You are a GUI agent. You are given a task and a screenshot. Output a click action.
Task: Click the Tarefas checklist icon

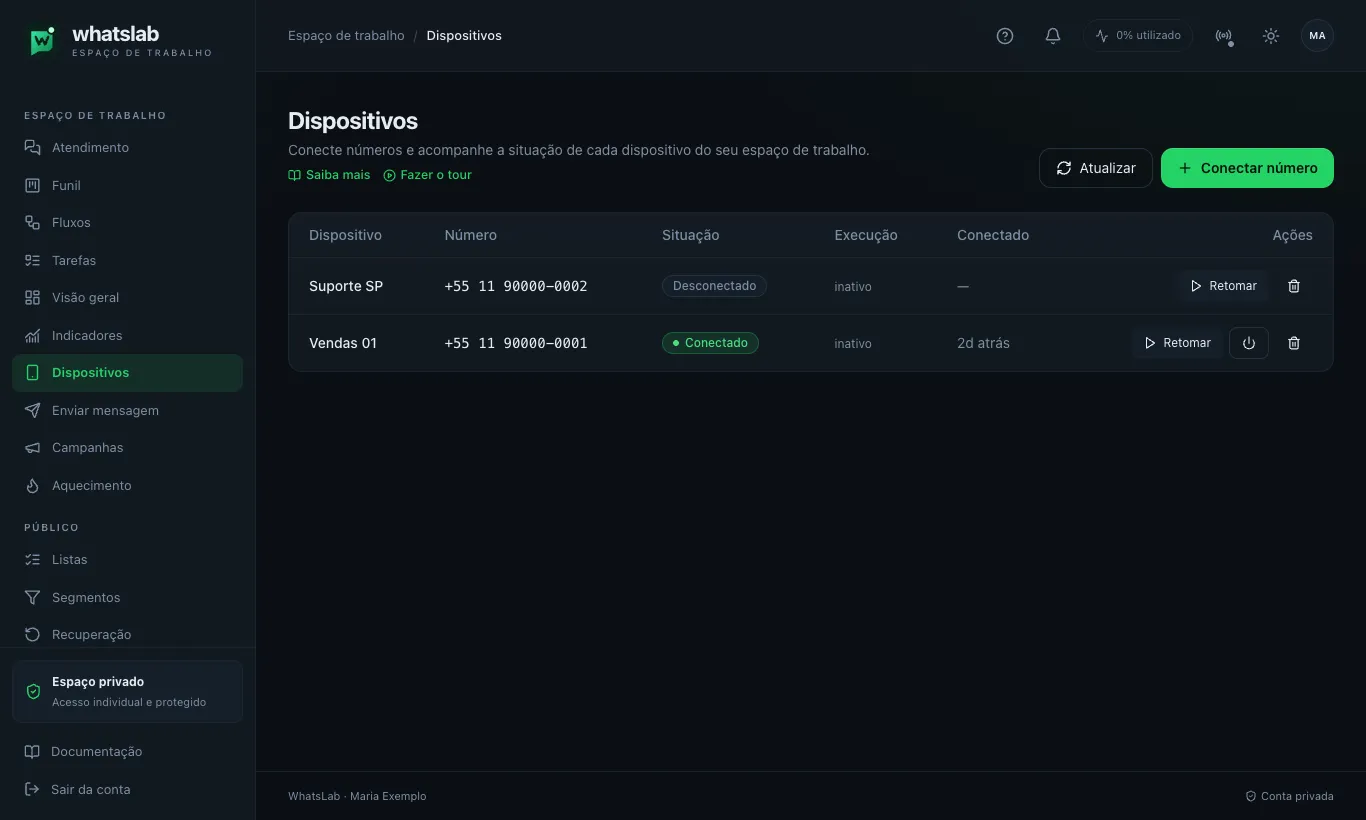32,260
